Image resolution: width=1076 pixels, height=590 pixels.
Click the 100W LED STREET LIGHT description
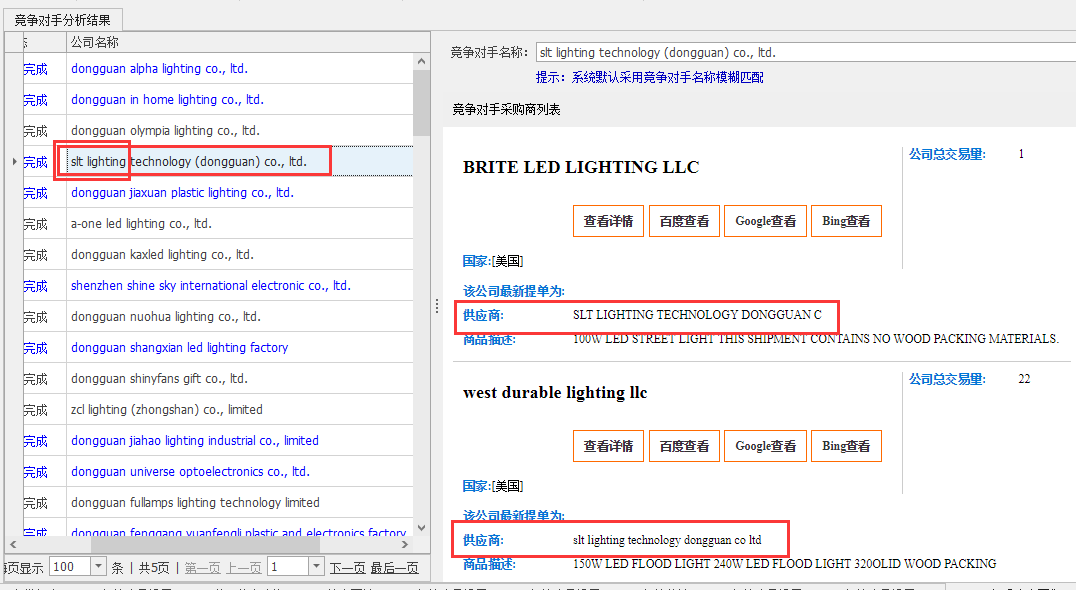tap(816, 339)
